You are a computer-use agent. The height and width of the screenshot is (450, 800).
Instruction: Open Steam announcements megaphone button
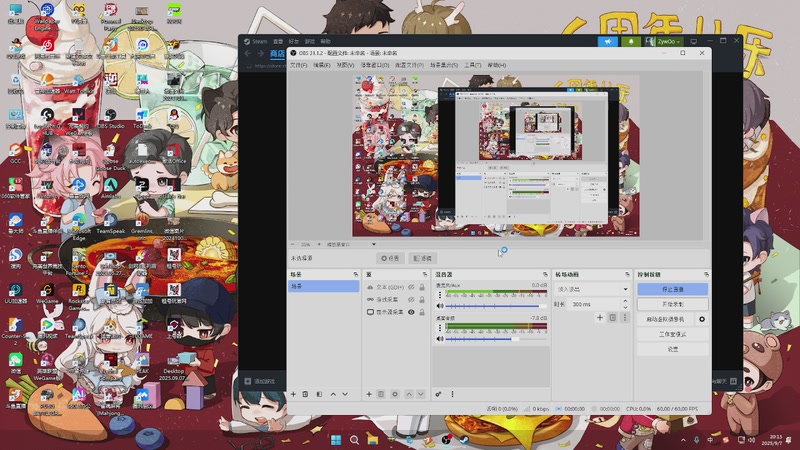click(608, 41)
